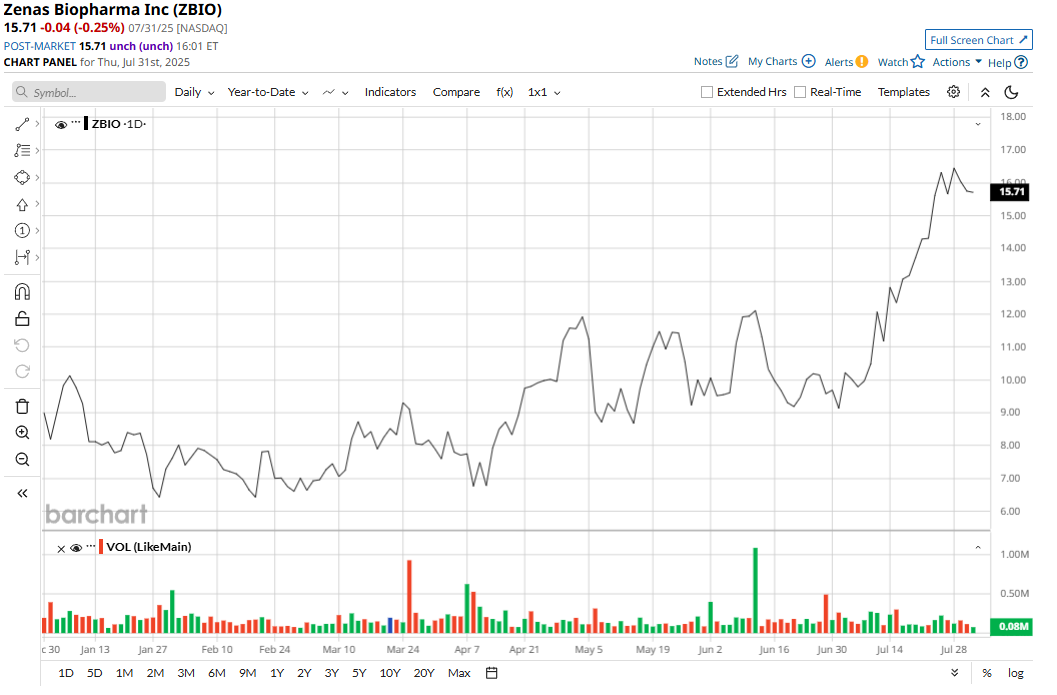Open the Compare menu
Screen dimensions: 1057x695
pos(456,92)
